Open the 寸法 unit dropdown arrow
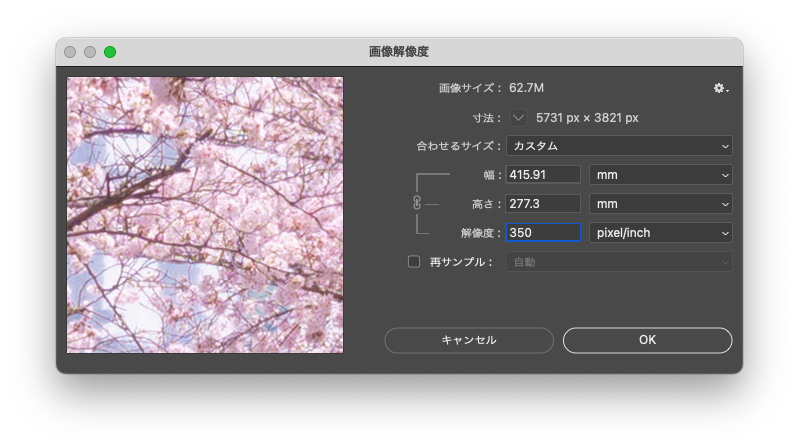 click(518, 118)
